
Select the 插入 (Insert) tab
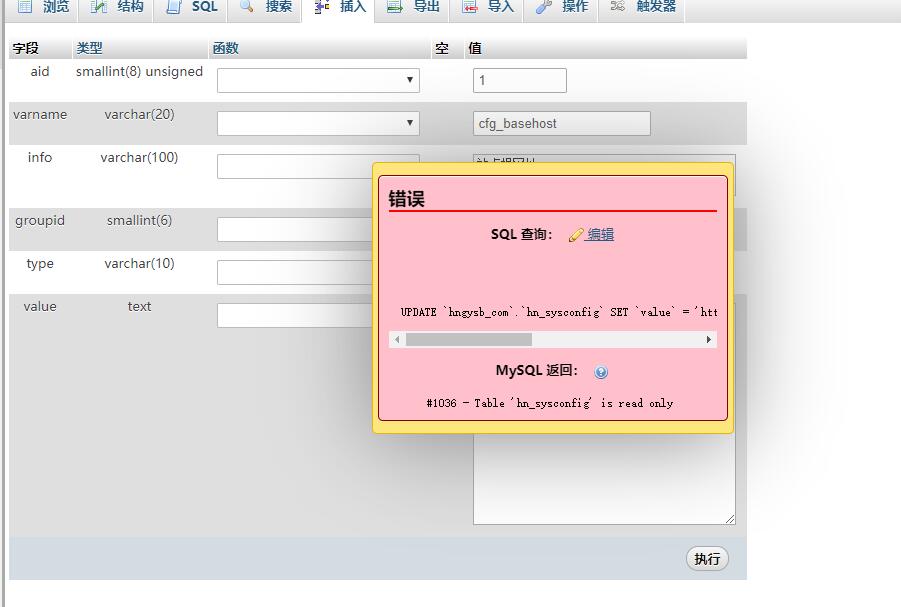(x=338, y=7)
